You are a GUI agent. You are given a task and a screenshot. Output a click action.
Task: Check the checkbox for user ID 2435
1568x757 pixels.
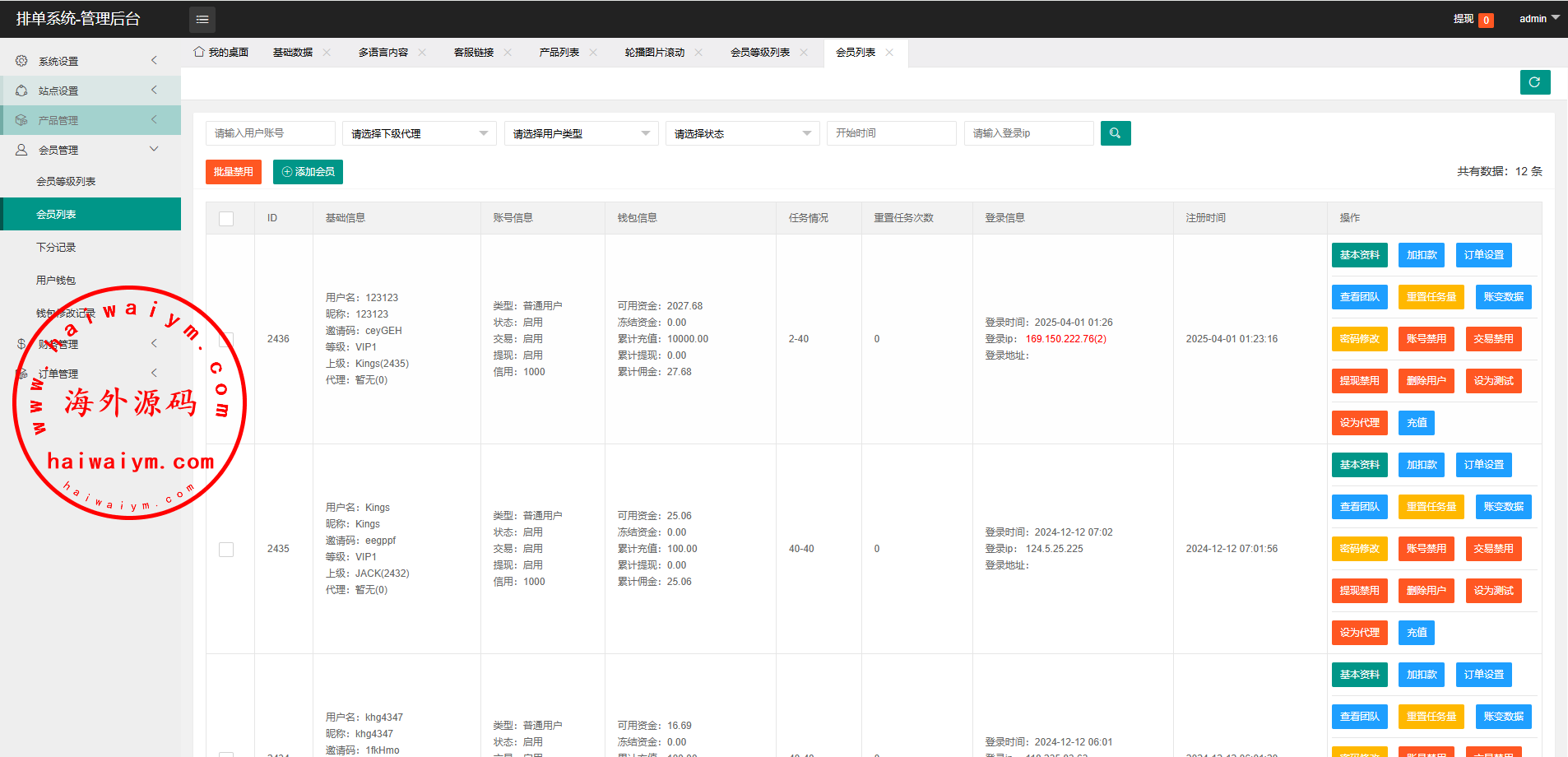226,549
